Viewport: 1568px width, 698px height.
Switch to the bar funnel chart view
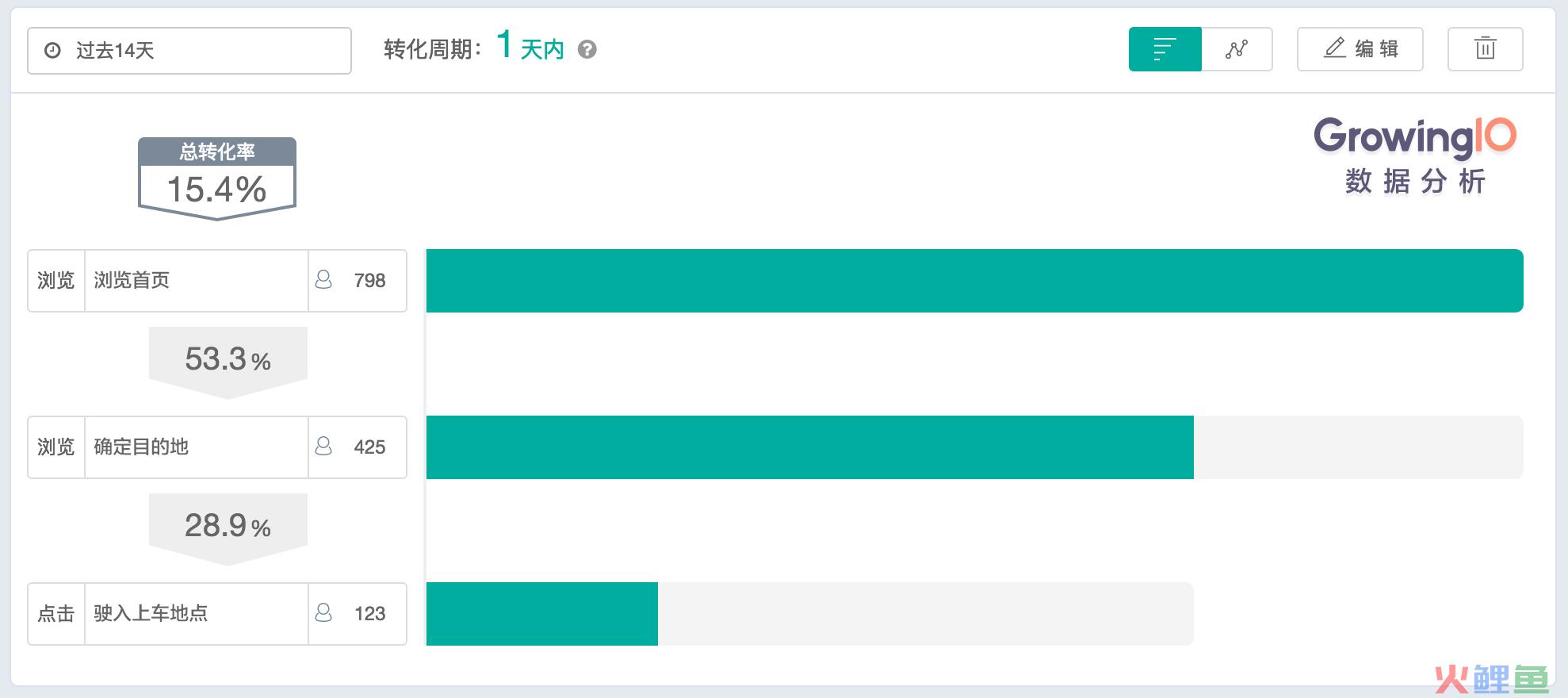tap(1165, 49)
